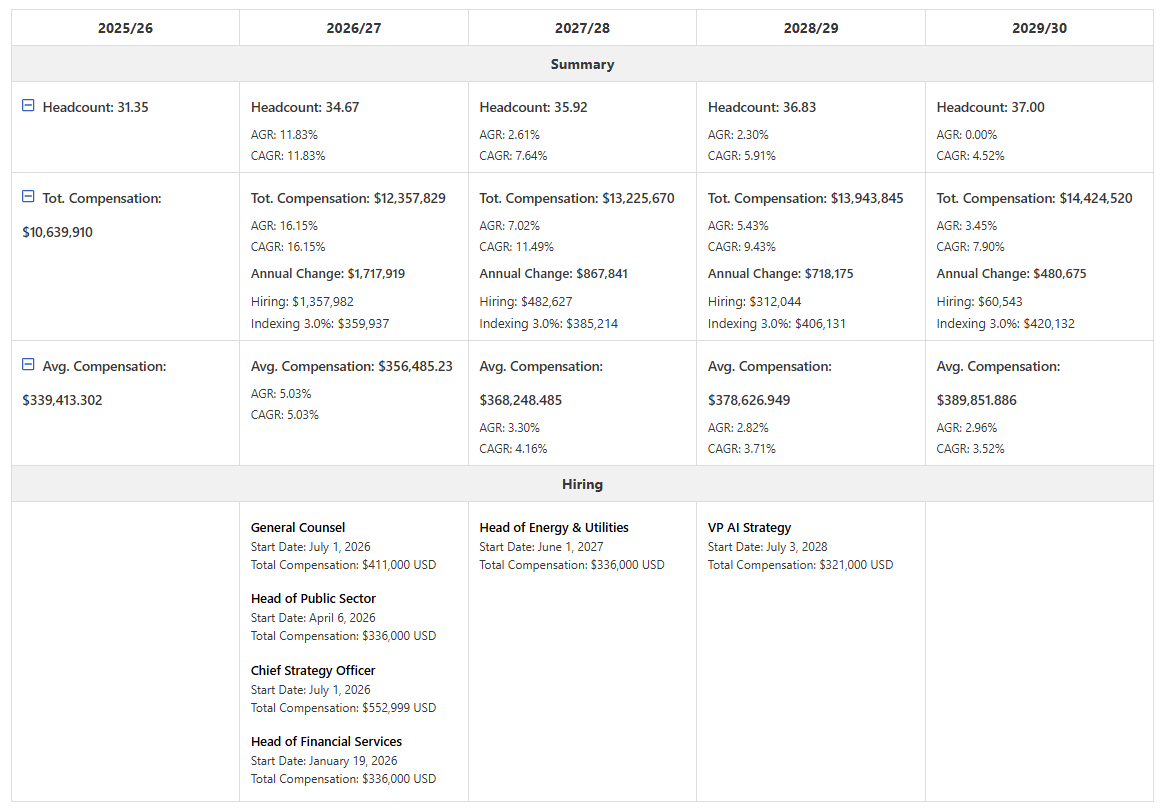
Task: Select the 2028/29 column header
Action: 811,28
